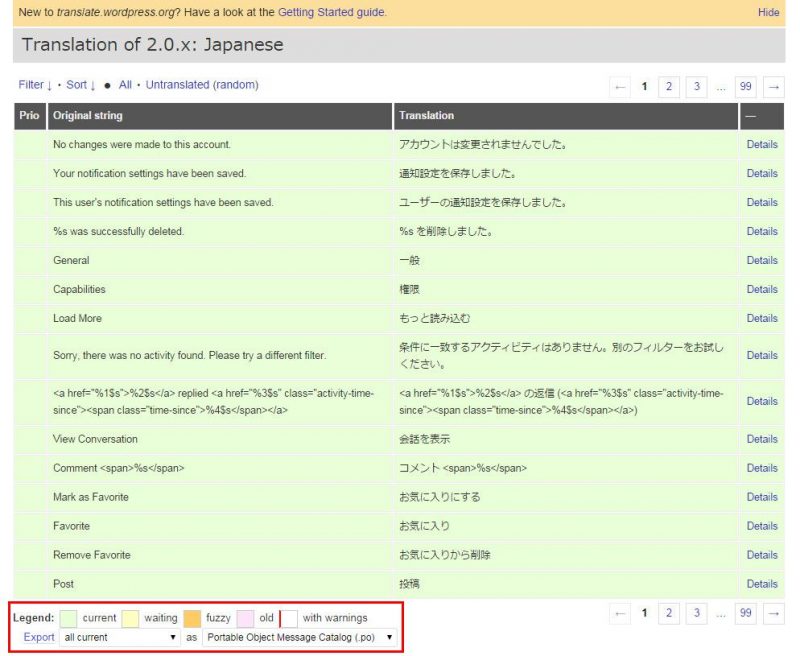
Task: Click next page arrow in bottom pagination
Action: (x=773, y=613)
